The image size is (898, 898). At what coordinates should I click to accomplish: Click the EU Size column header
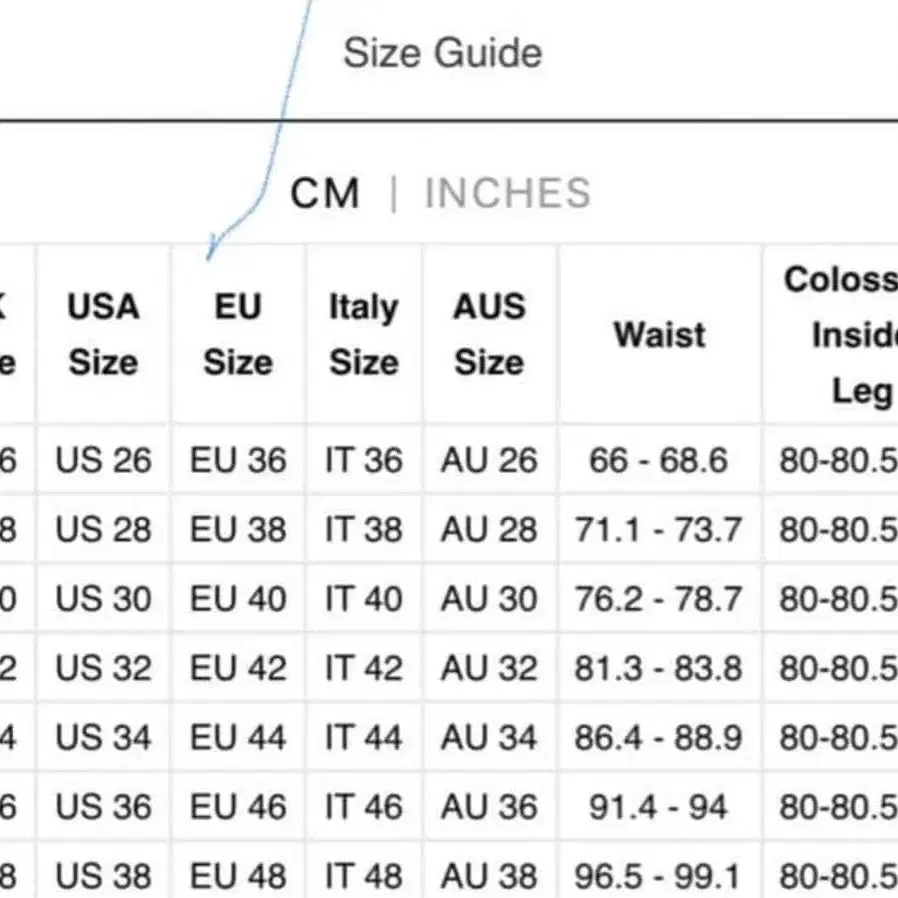point(238,334)
